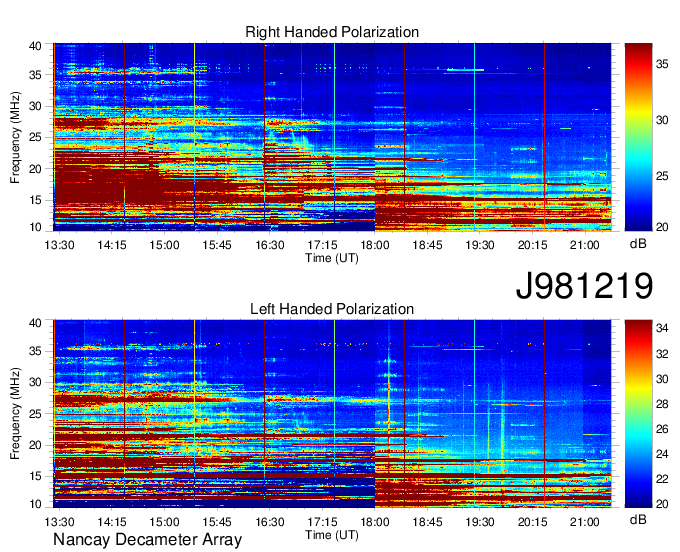The image size is (680, 552).
Task: Click the 'Time (UT)' axis label of bottom plot
Action: [x=332, y=535]
